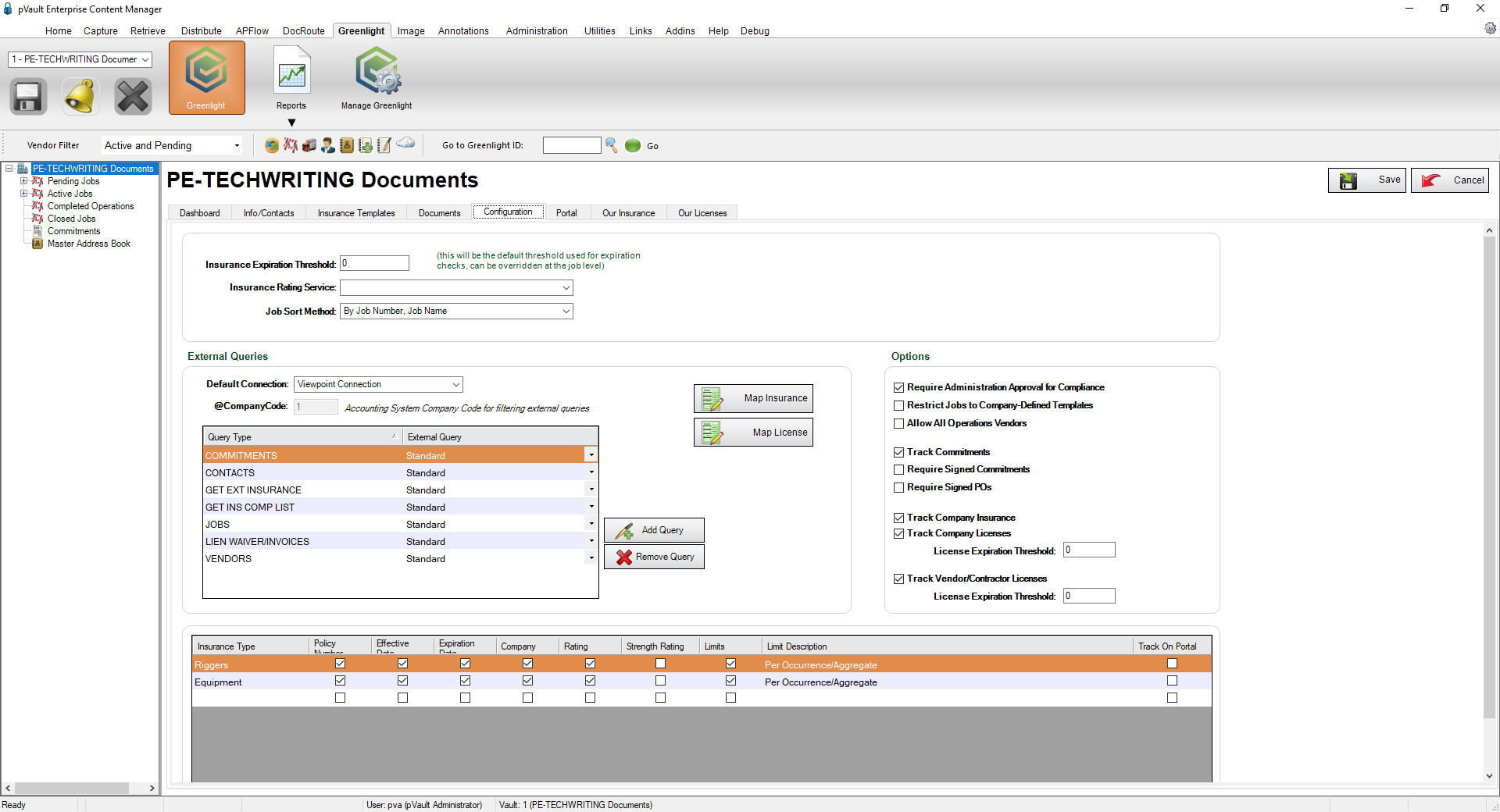
Task: Click the notepad with pencil icon
Action: [384, 145]
